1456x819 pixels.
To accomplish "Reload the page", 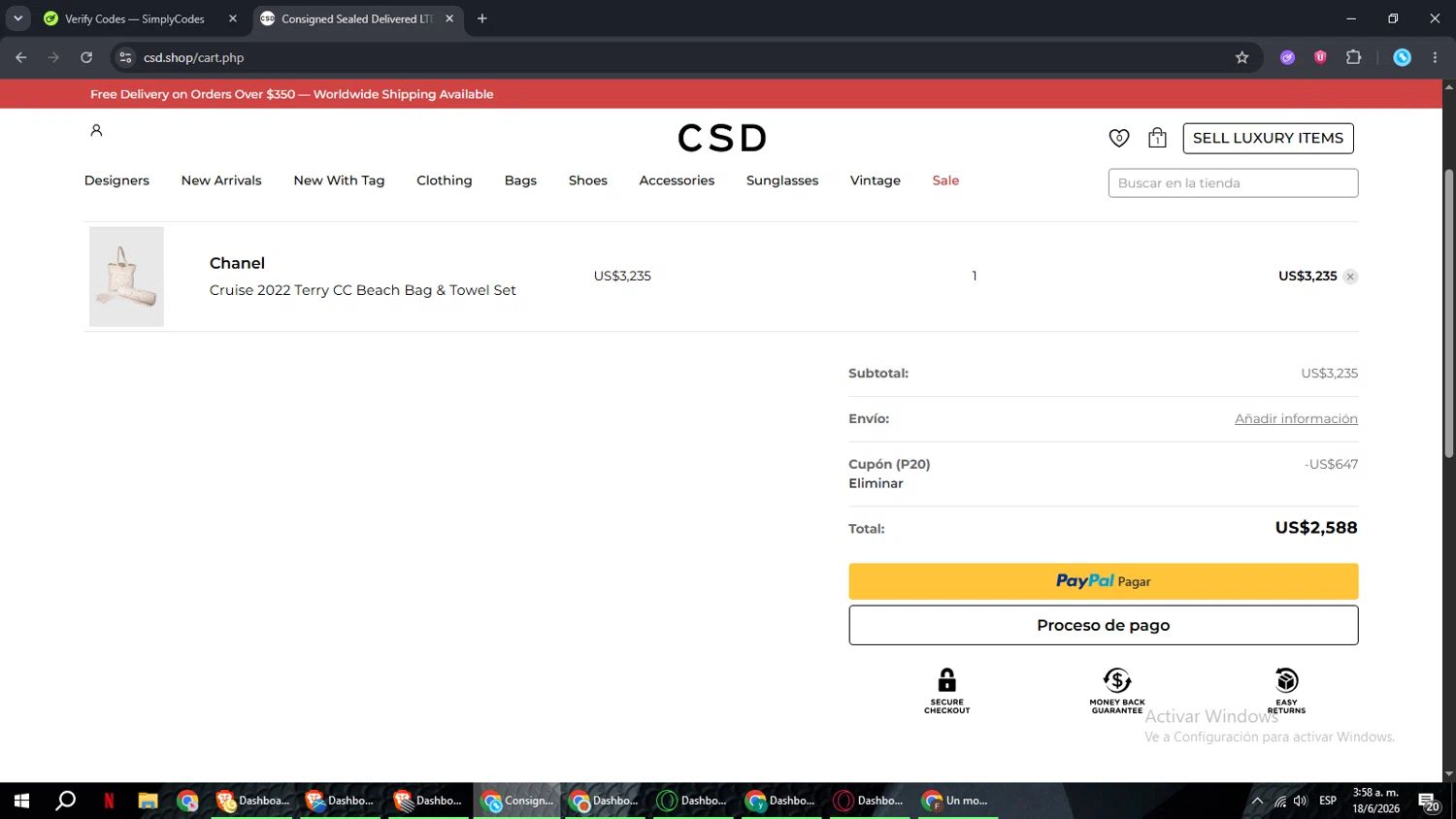I will coord(86,57).
